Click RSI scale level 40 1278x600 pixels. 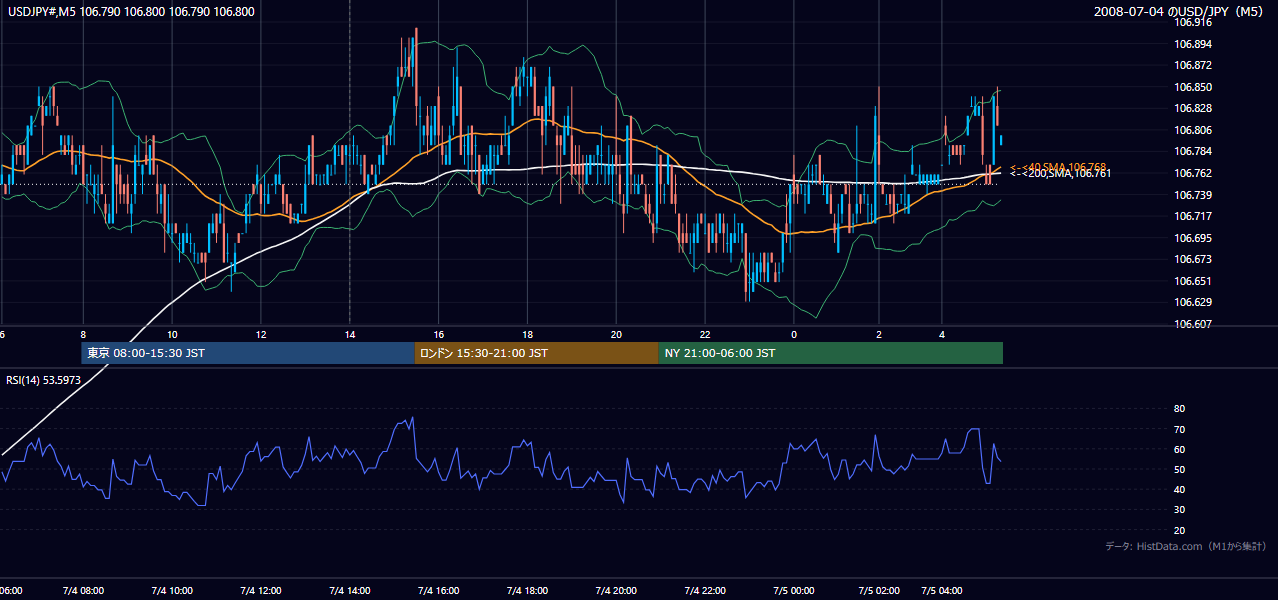(x=1180, y=489)
